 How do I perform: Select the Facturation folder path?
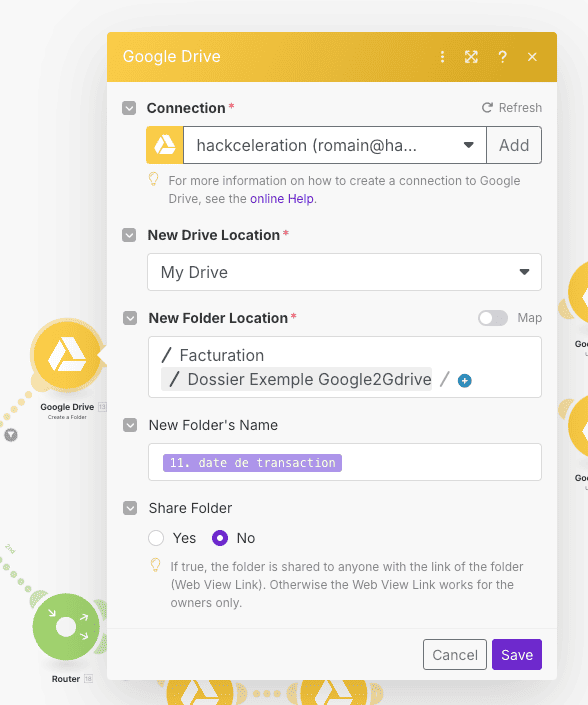pyautogui.click(x=213, y=355)
